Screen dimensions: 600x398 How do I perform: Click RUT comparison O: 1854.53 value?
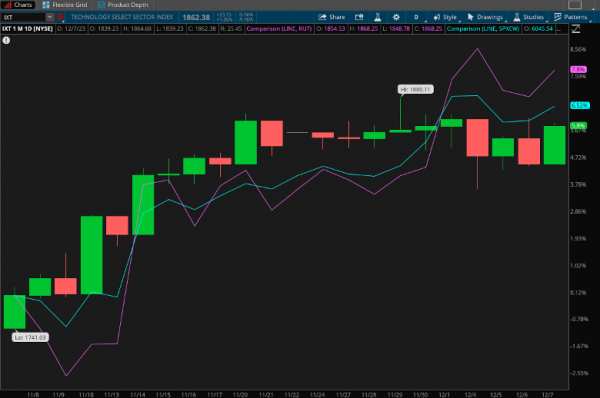pyautogui.click(x=331, y=29)
